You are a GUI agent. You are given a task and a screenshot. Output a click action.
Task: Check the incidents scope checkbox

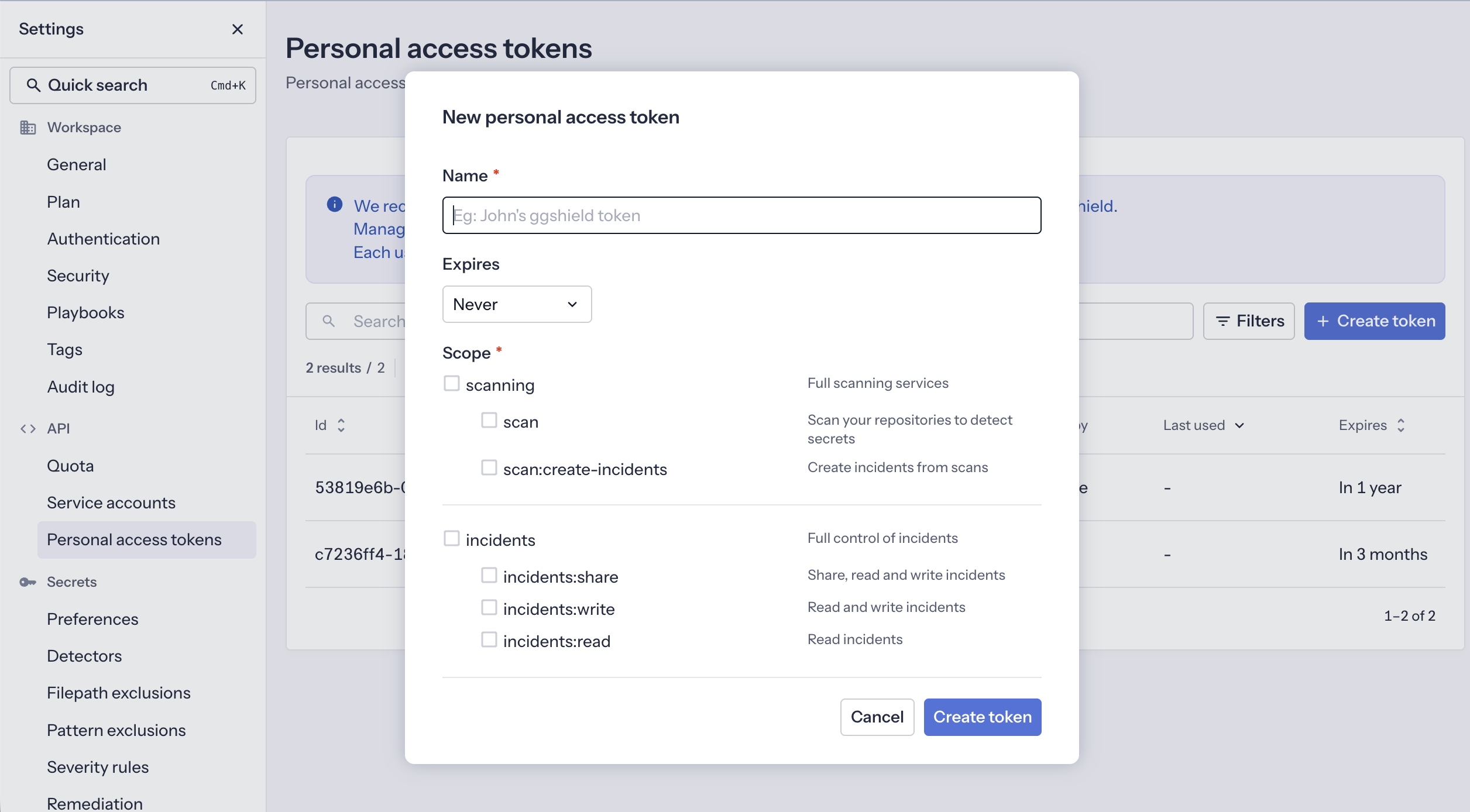pyautogui.click(x=452, y=539)
